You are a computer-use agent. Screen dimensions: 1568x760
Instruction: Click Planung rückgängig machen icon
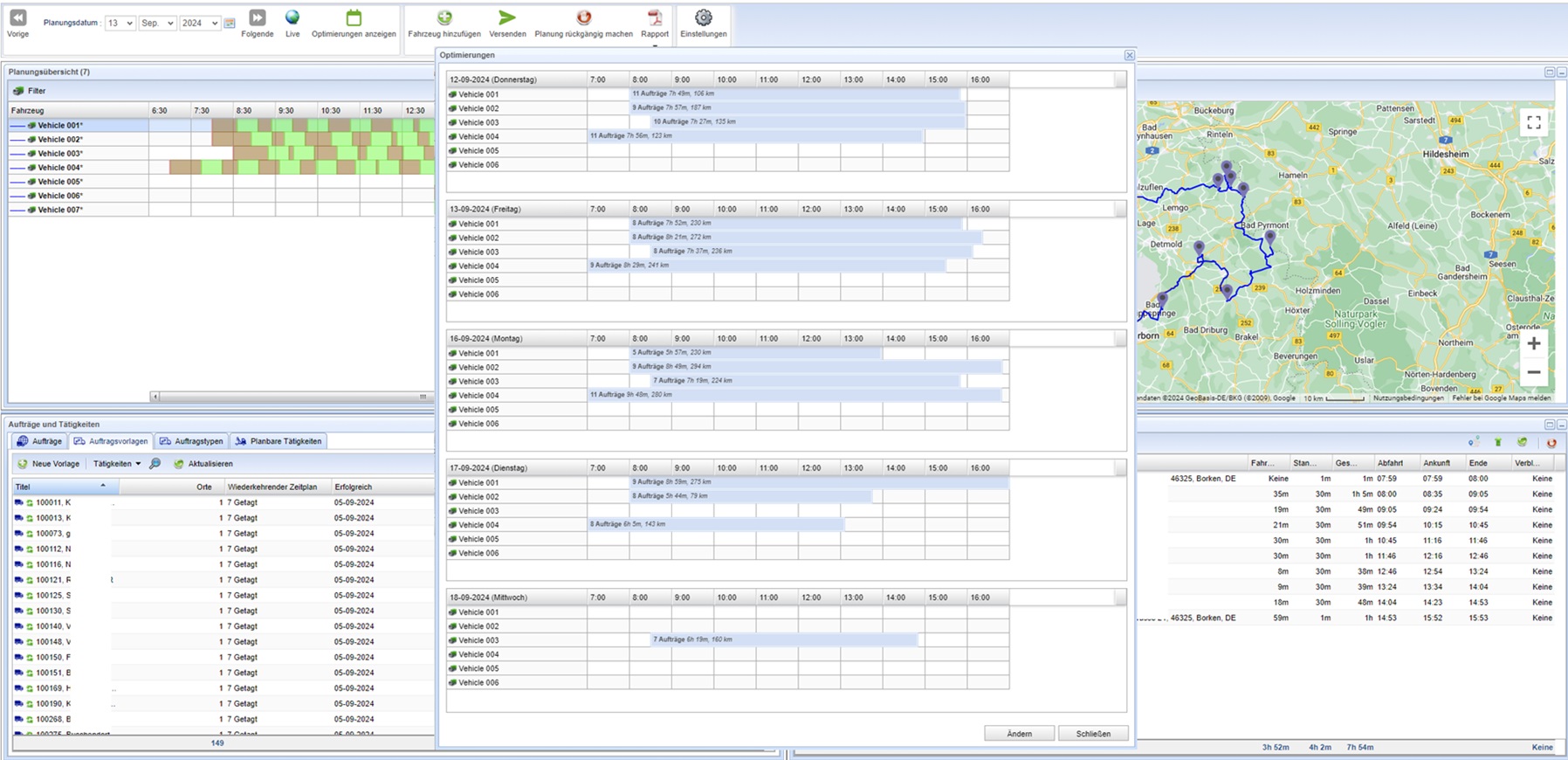click(583, 17)
